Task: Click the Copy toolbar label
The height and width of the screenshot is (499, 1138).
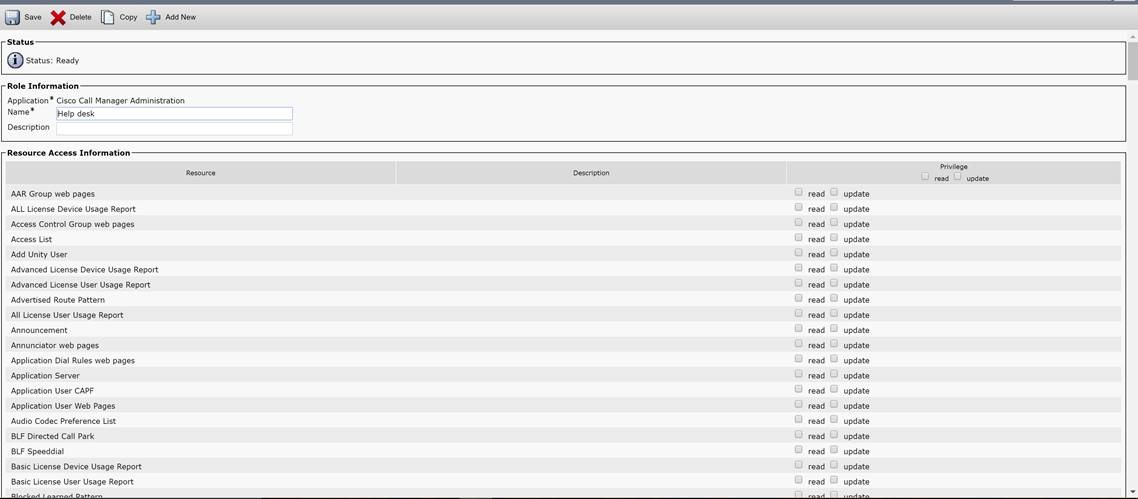Action: coord(128,17)
